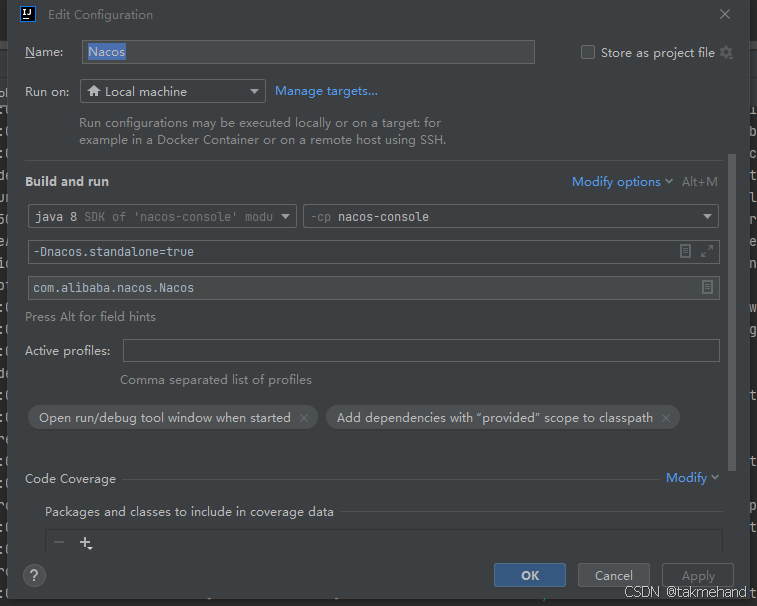
Task: Remove Add dependencies with provided scope chip
Action: coord(666,418)
